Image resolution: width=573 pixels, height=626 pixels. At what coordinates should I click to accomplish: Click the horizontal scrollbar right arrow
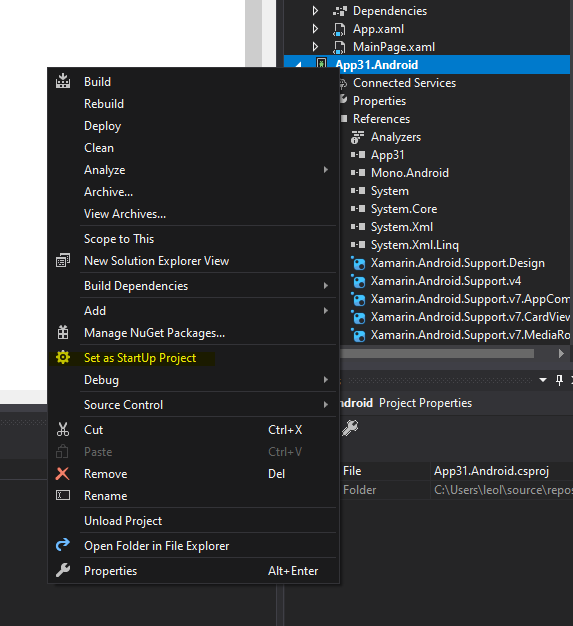561,353
